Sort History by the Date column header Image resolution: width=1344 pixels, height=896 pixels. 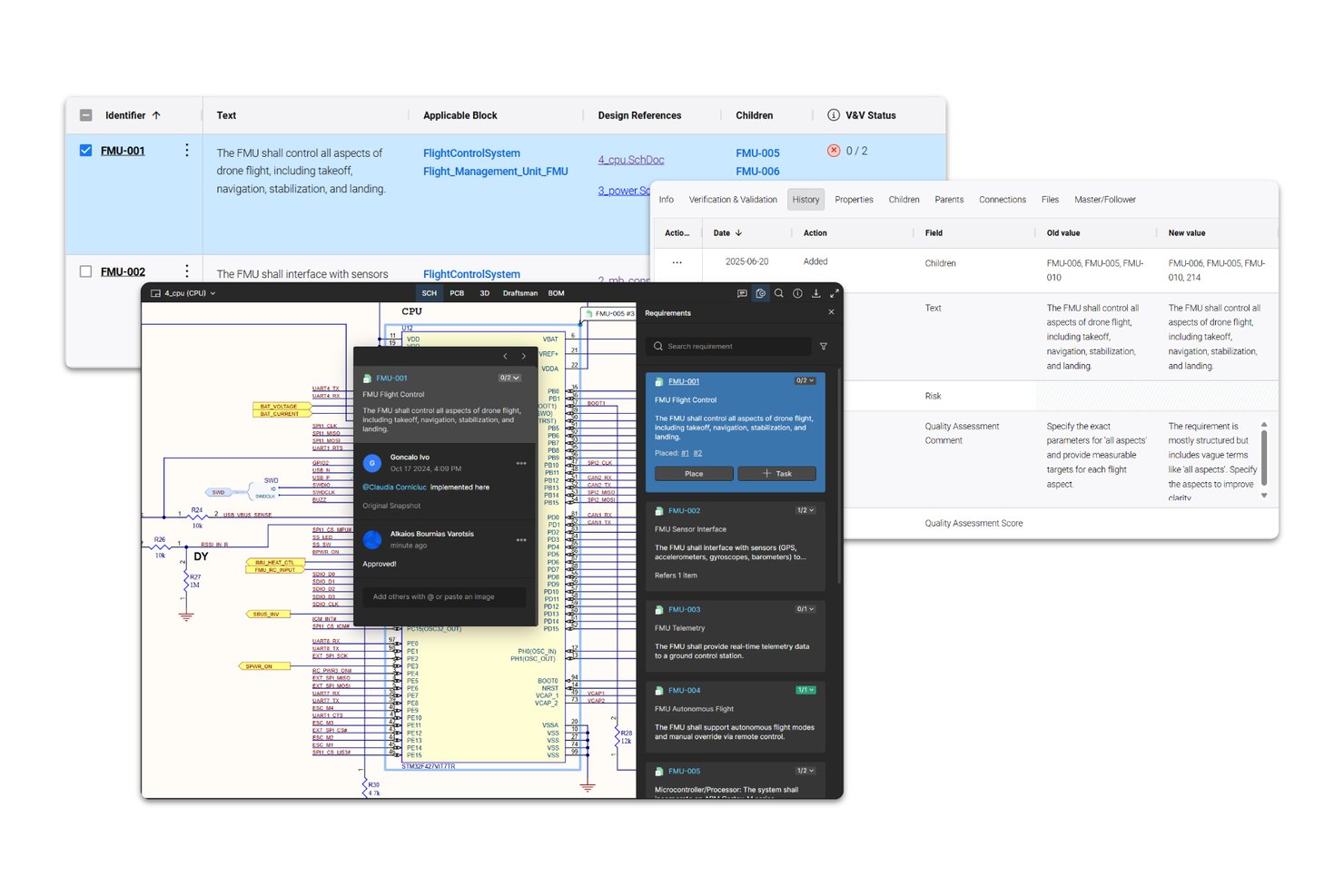pos(727,233)
